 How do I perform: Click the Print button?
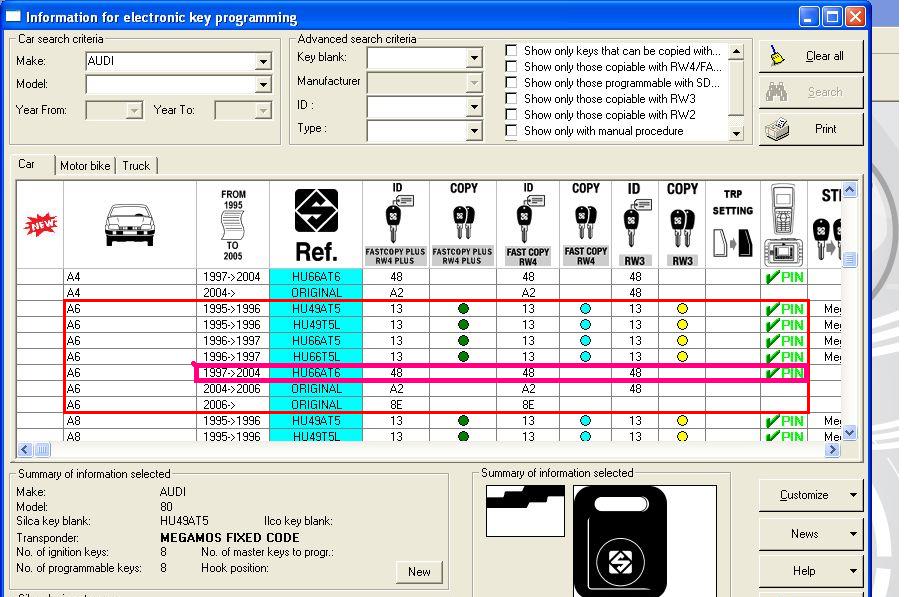click(810, 129)
